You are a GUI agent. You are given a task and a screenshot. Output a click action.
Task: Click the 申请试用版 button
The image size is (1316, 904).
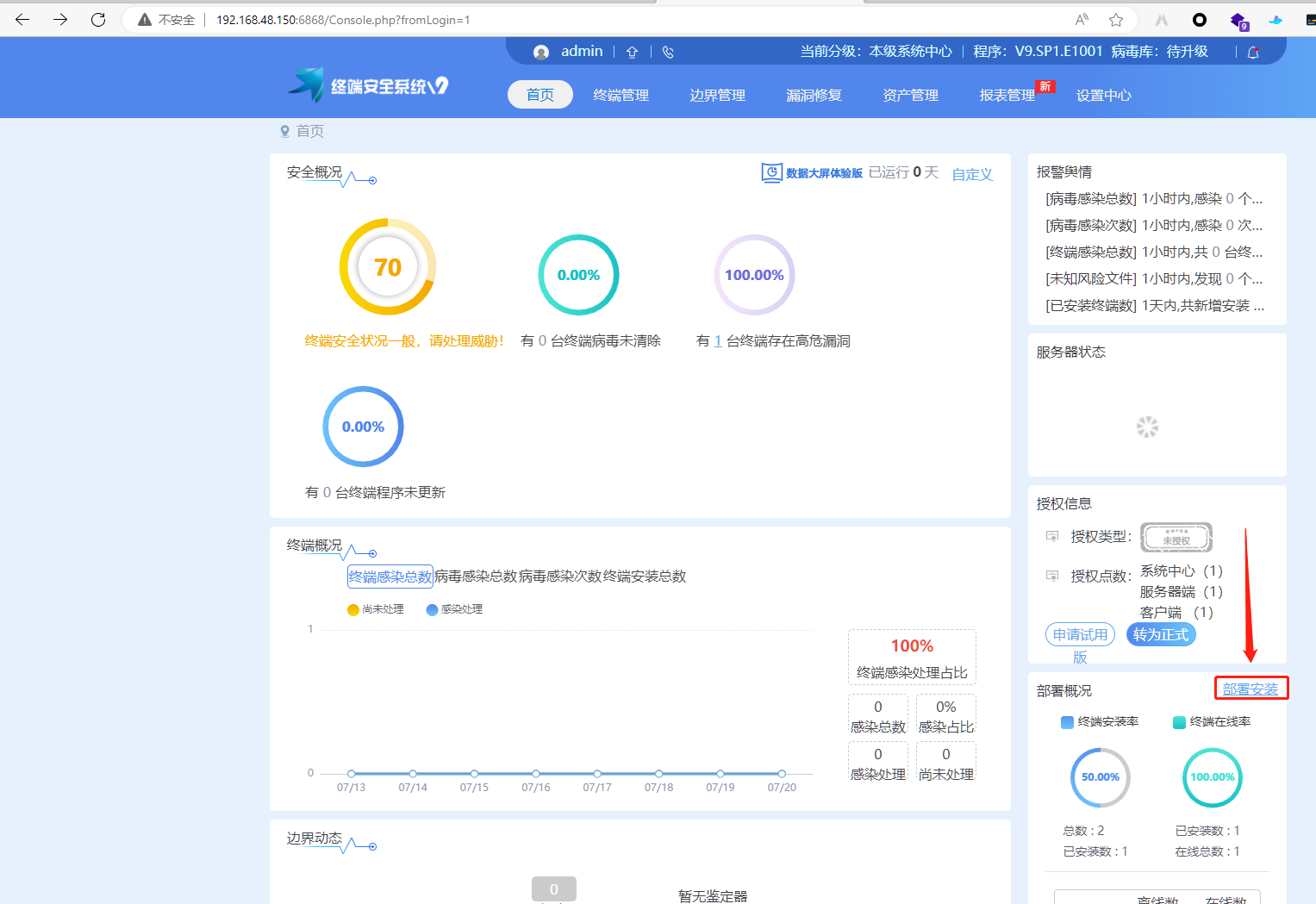[x=1080, y=635]
